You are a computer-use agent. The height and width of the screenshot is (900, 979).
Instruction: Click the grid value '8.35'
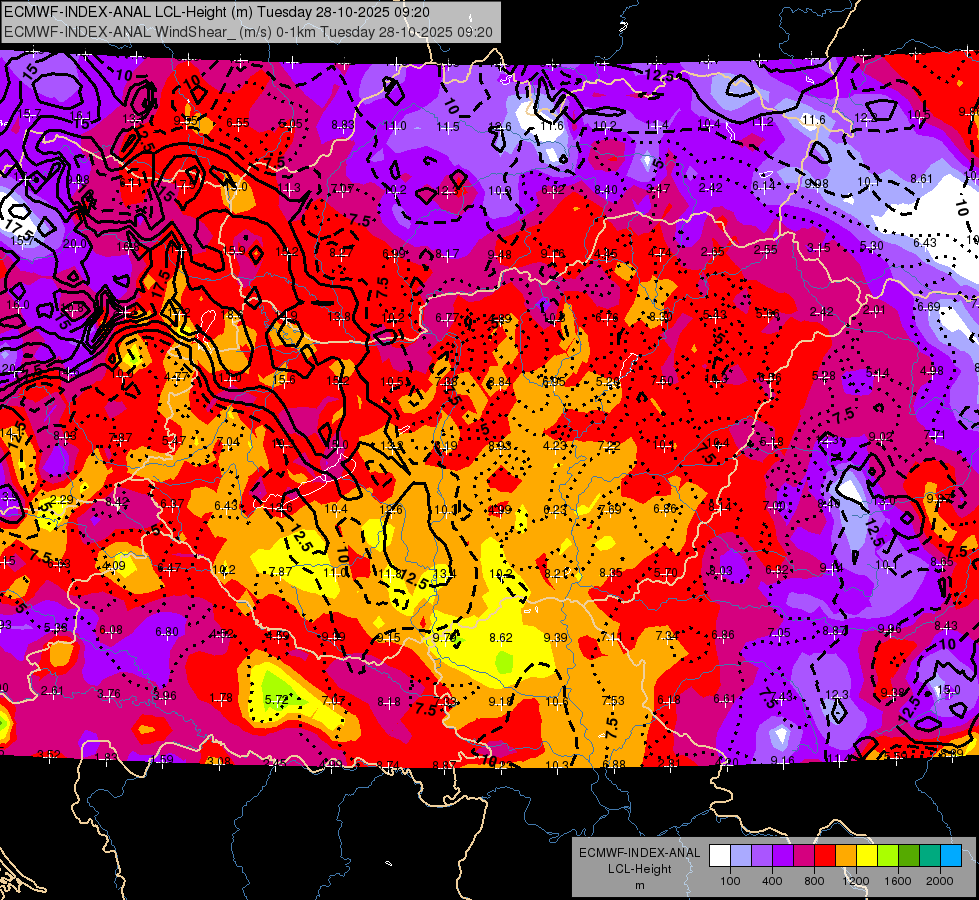click(x=611, y=573)
